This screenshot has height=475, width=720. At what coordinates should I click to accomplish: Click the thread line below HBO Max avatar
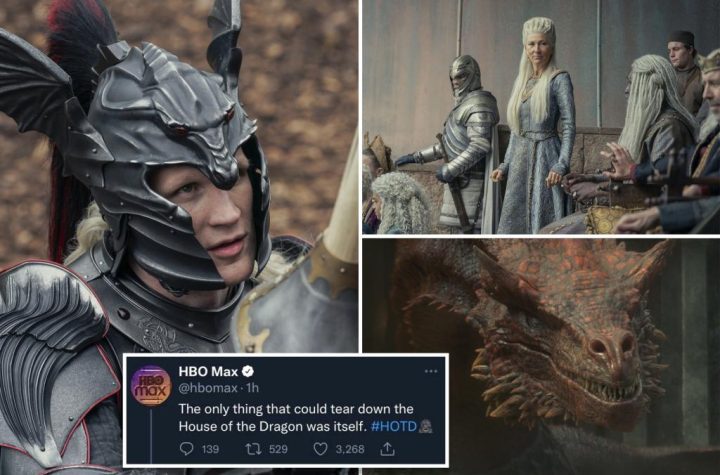click(x=151, y=435)
